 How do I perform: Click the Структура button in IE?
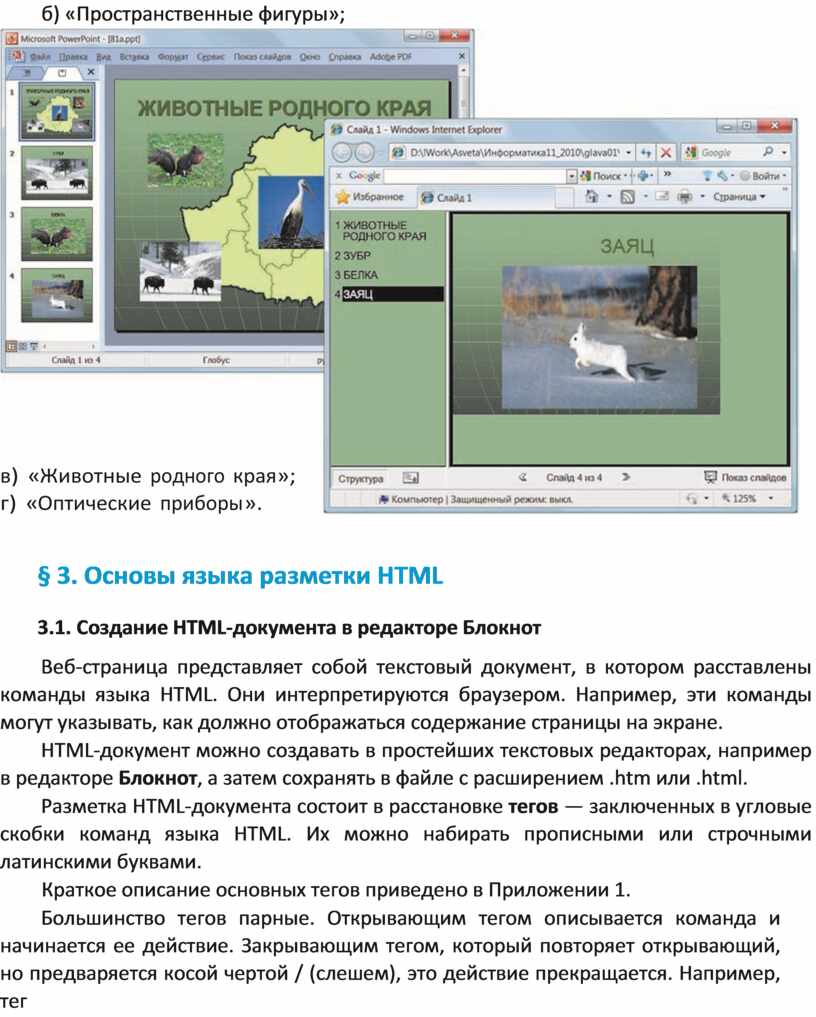(361, 479)
